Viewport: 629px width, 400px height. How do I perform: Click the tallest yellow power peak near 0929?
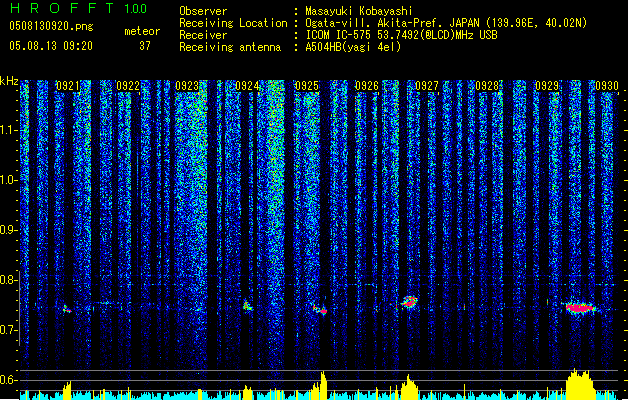[579, 384]
